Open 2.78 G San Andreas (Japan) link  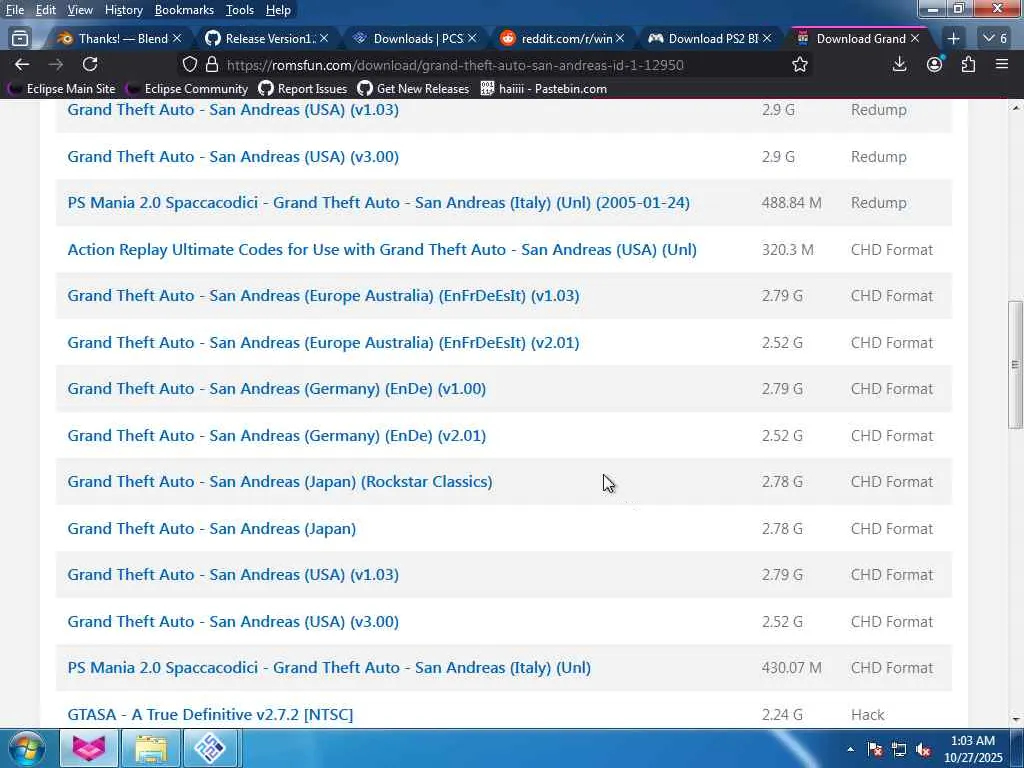(x=212, y=528)
